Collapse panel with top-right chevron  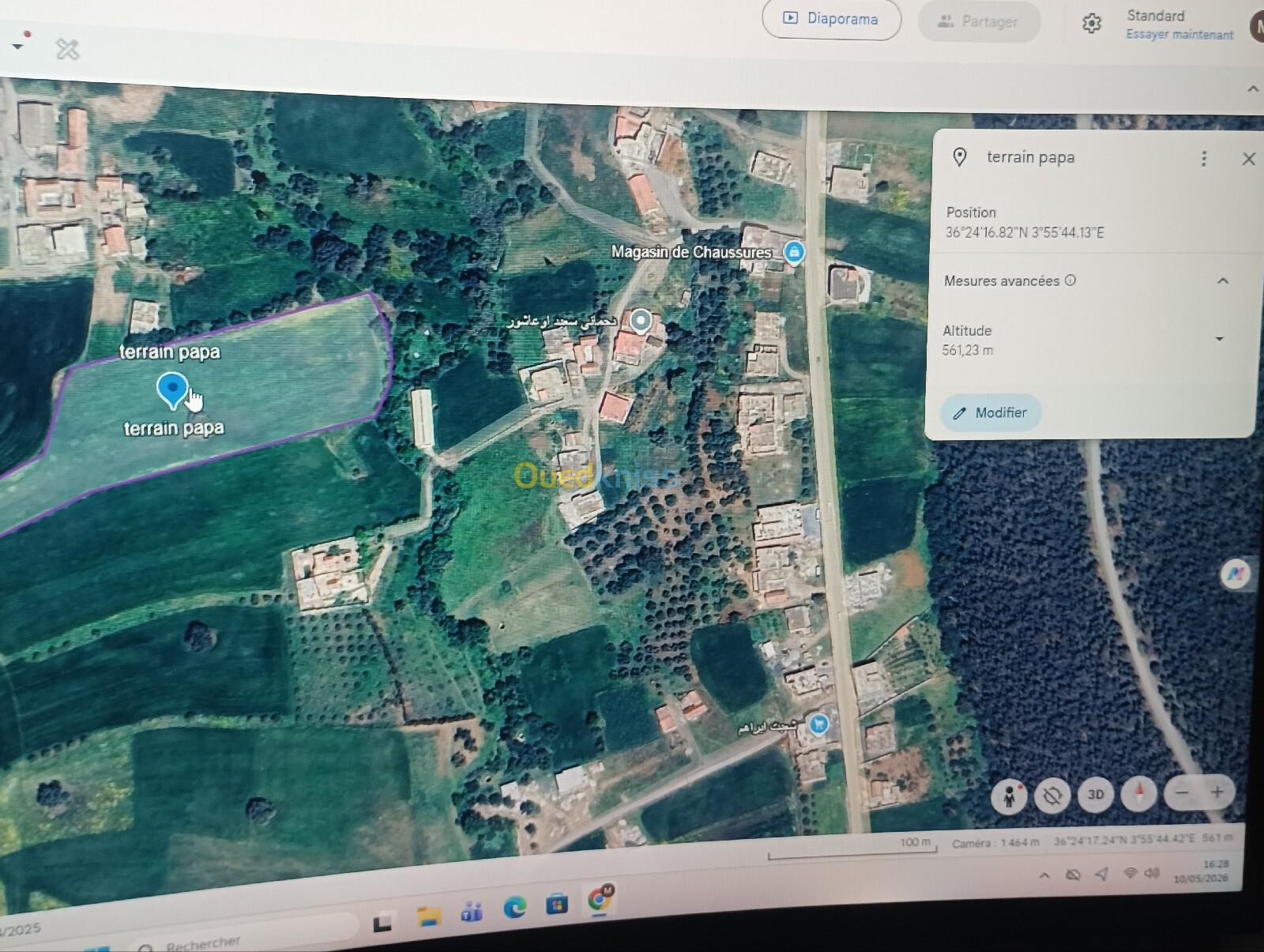[1253, 89]
